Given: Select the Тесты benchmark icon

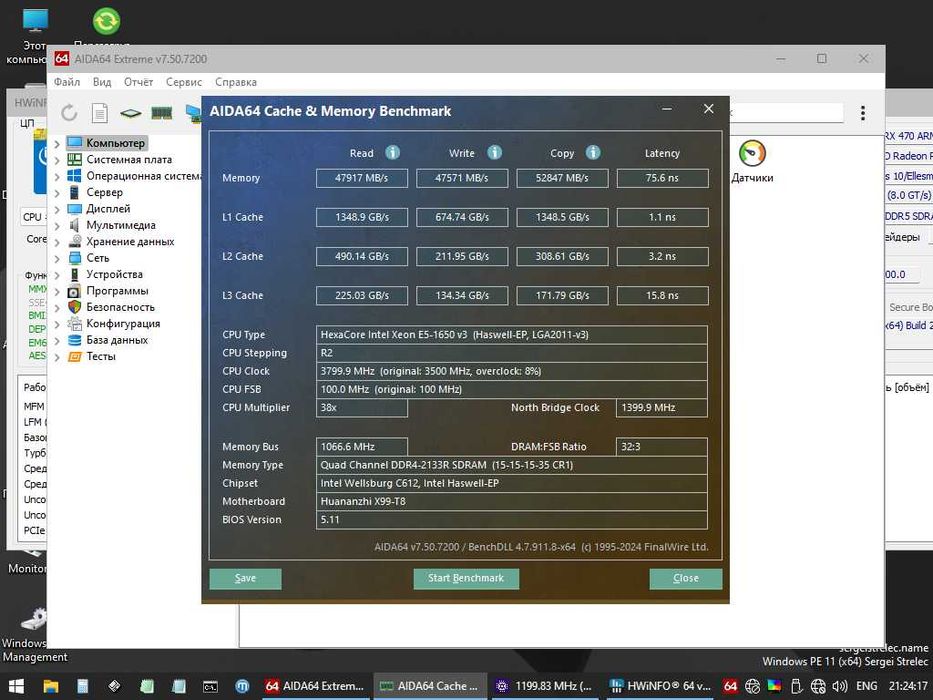Looking at the screenshot, I should (74, 357).
